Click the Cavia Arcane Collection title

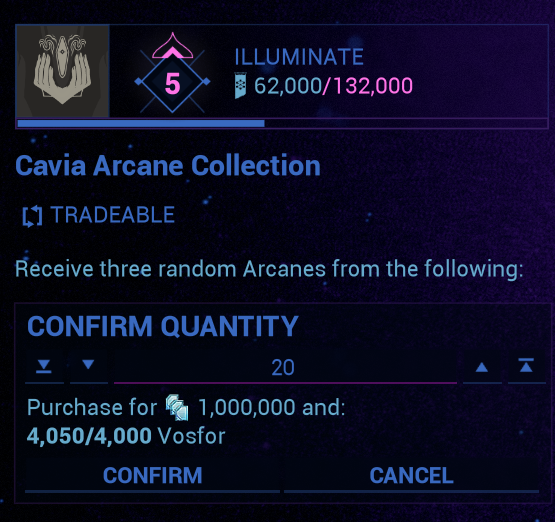tap(168, 166)
